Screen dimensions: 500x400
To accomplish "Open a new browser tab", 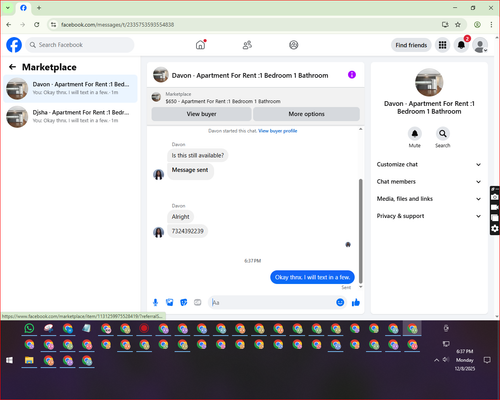I will click(39, 8).
